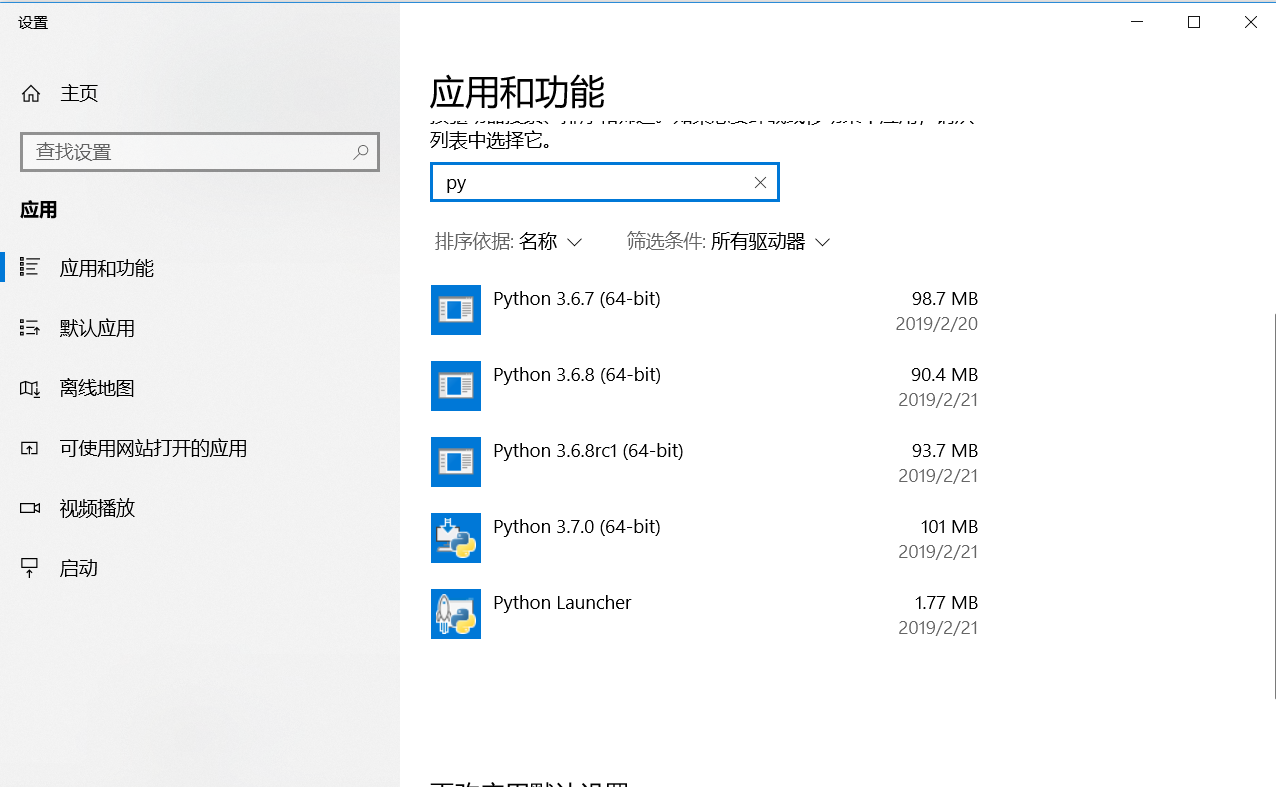
Task: Select the Python 3.6.8 (64-bit) entry name
Action: click(577, 375)
